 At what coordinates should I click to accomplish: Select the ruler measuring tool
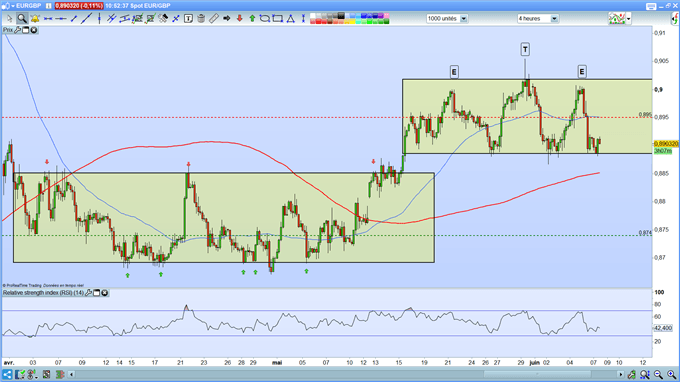(x=213, y=19)
